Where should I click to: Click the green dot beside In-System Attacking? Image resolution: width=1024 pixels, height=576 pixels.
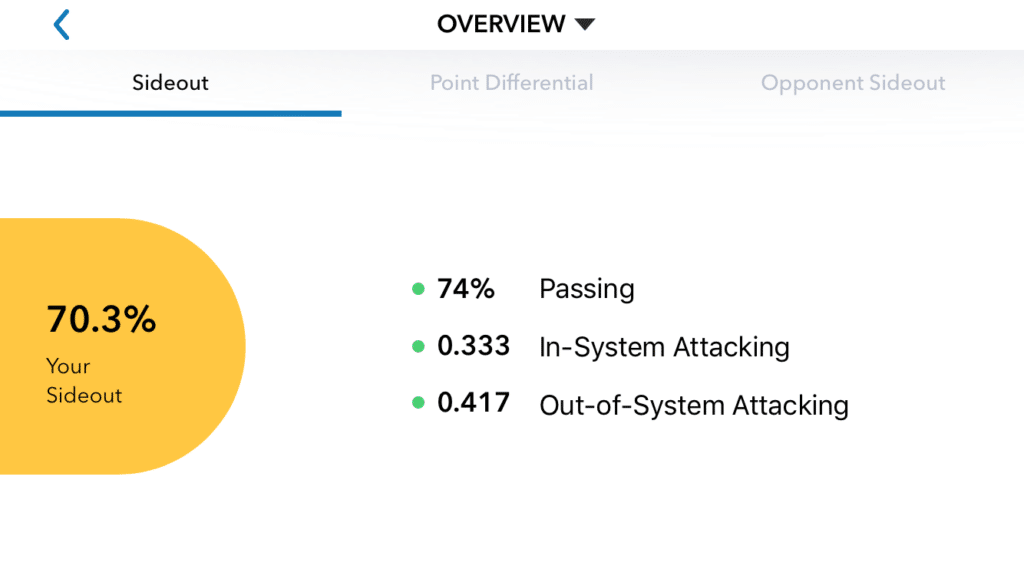click(x=419, y=346)
